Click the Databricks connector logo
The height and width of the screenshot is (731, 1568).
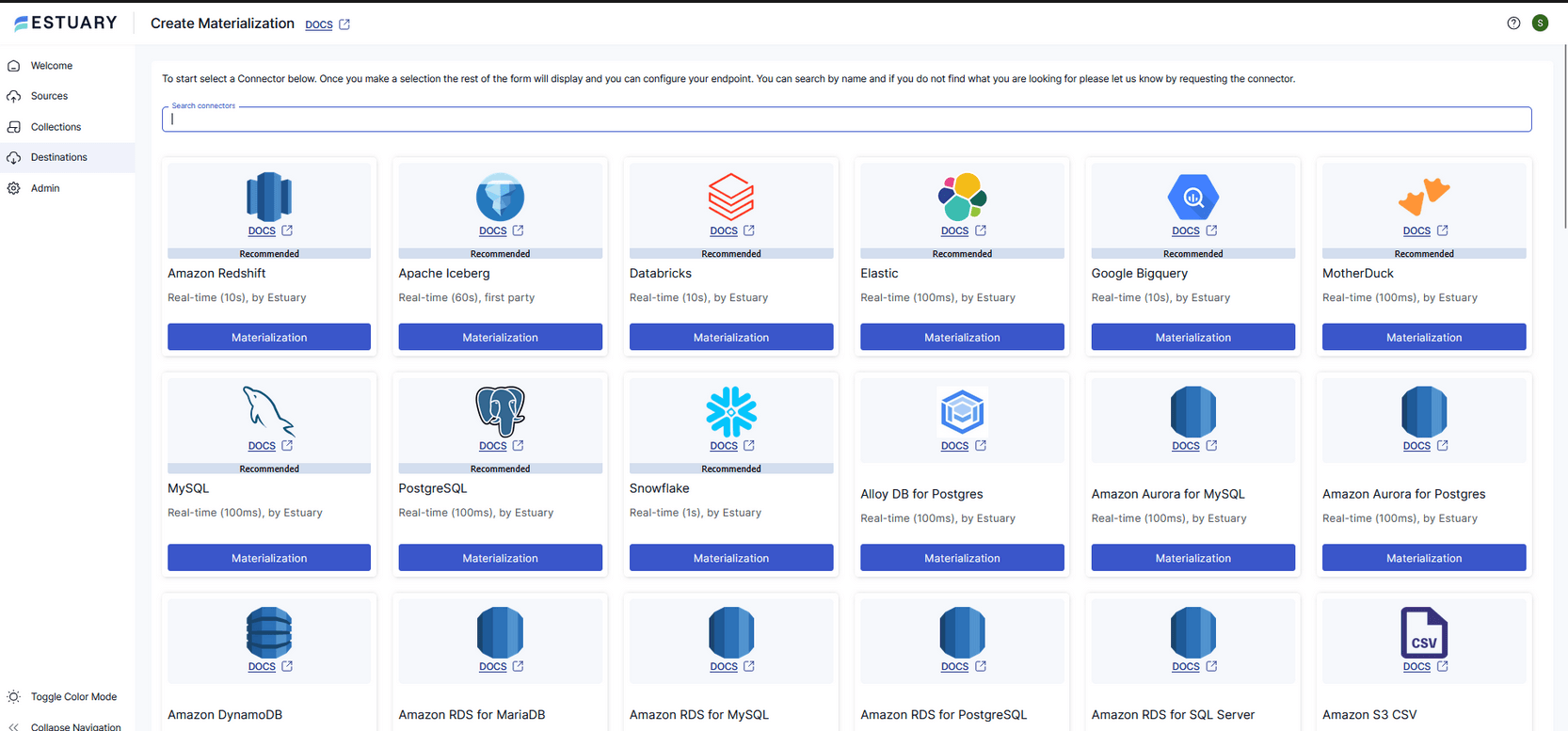pos(731,197)
